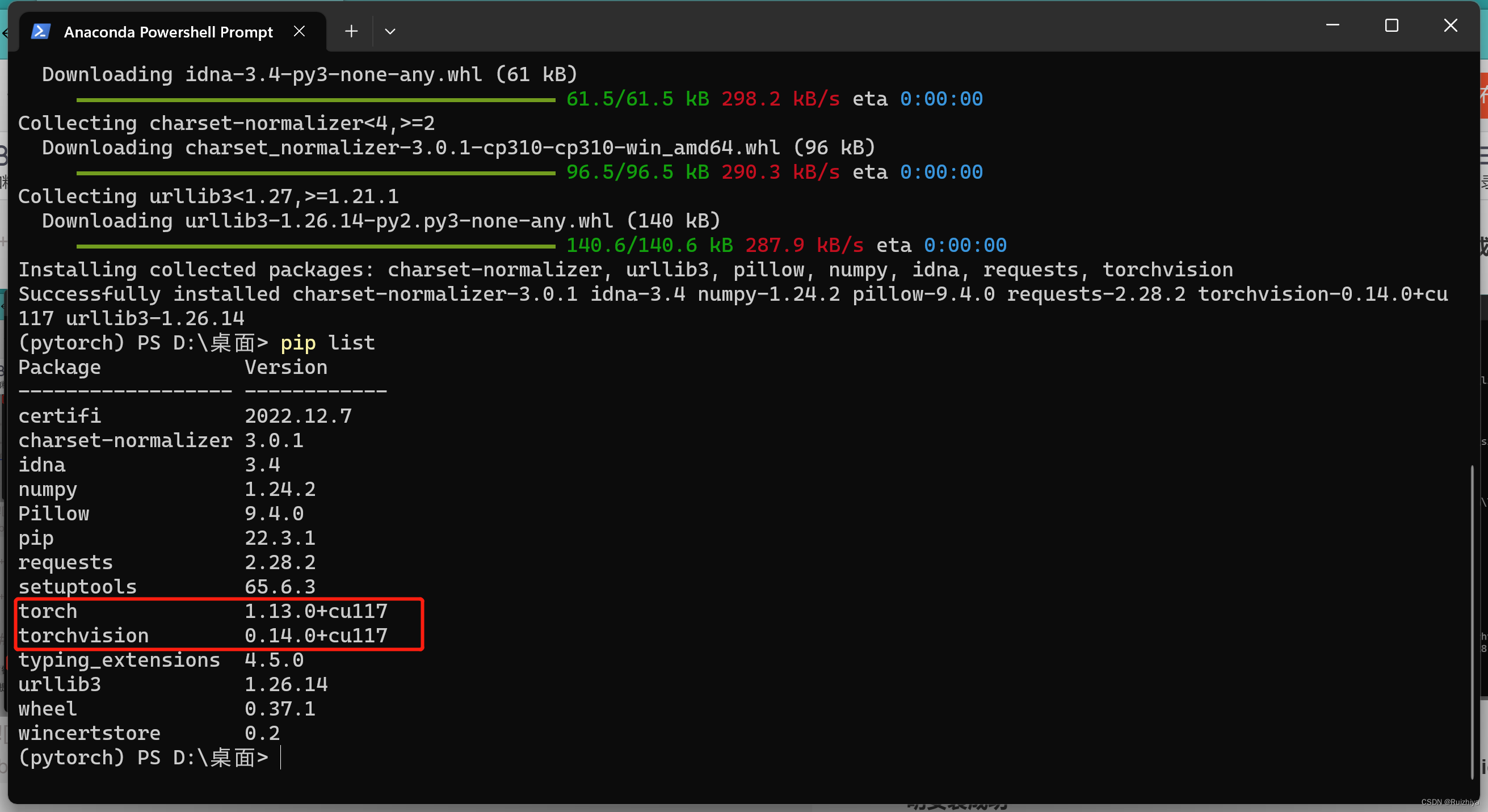The width and height of the screenshot is (1488, 812).
Task: Close the Anaconda Powershell Prompt tab
Action: coord(299,31)
